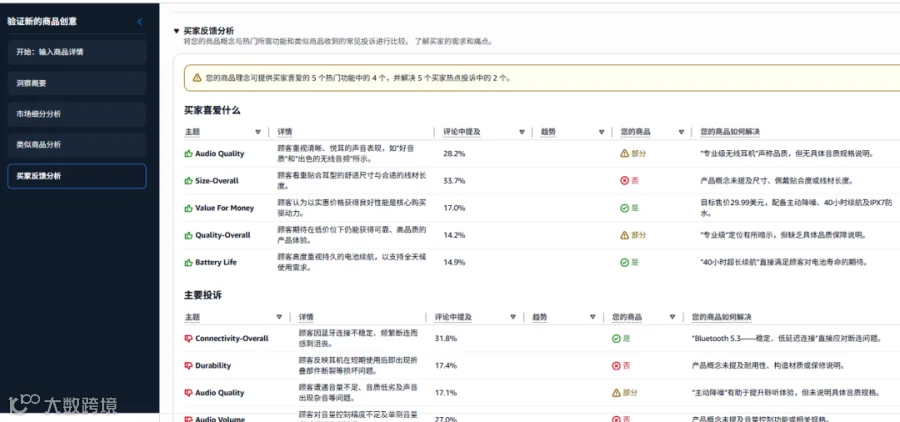Viewport: 900px width, 422px height.
Task: Open 趋势 filter dropdown in 买家喜爱什么 table
Action: pyautogui.click(x=602, y=132)
